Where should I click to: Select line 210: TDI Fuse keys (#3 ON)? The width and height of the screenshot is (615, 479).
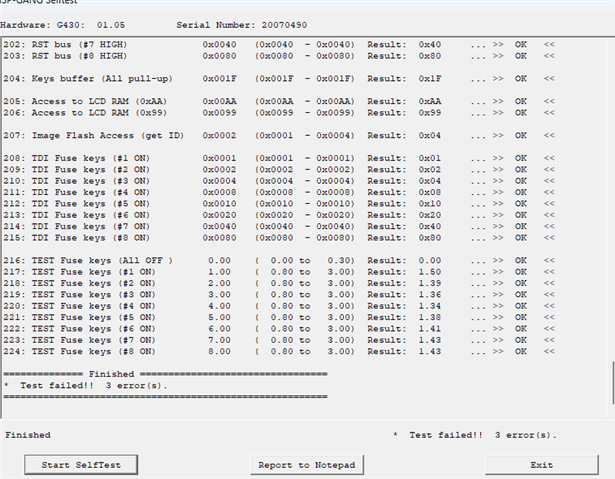coord(279,181)
